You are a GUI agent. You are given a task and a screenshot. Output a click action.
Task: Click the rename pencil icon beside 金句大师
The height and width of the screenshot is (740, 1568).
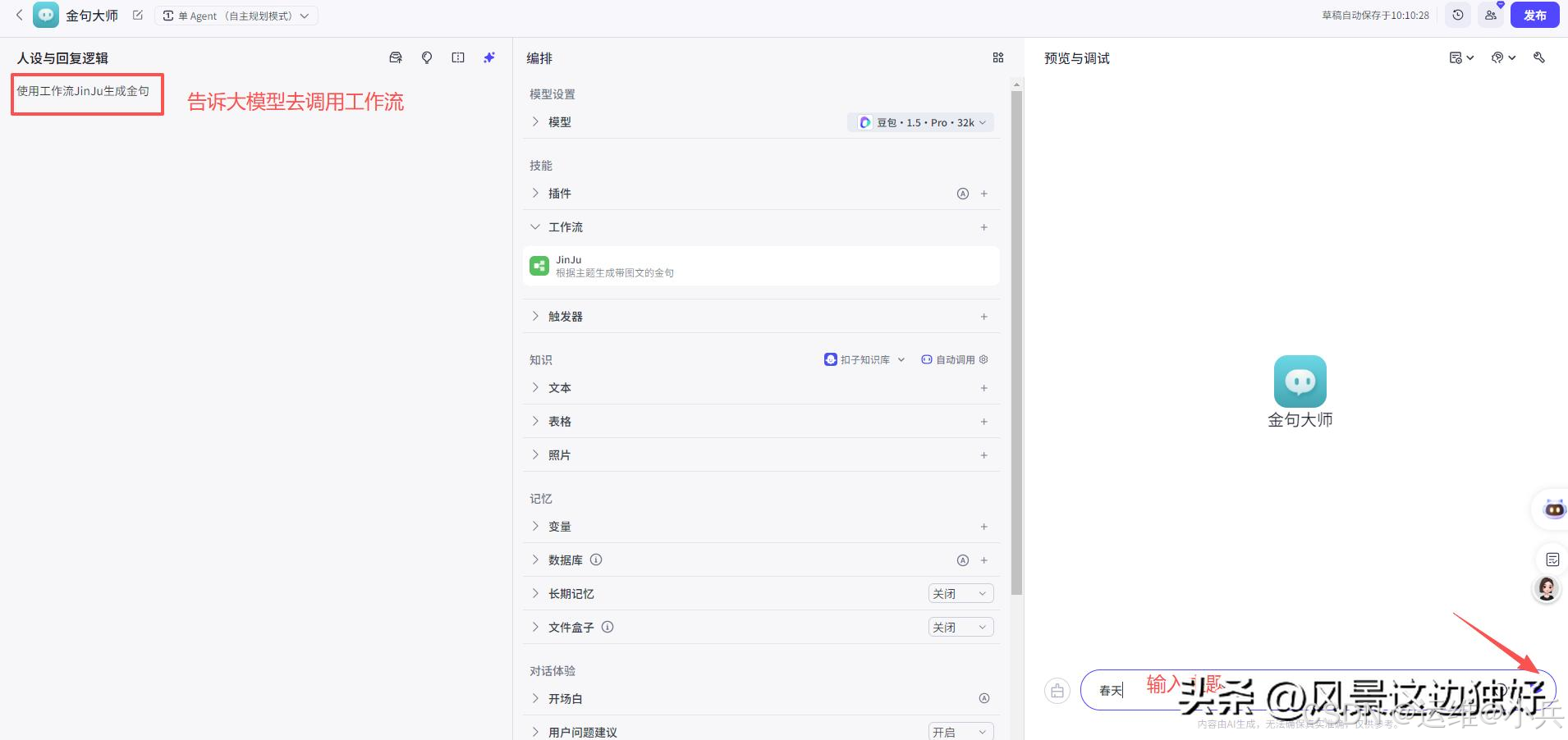tap(138, 15)
